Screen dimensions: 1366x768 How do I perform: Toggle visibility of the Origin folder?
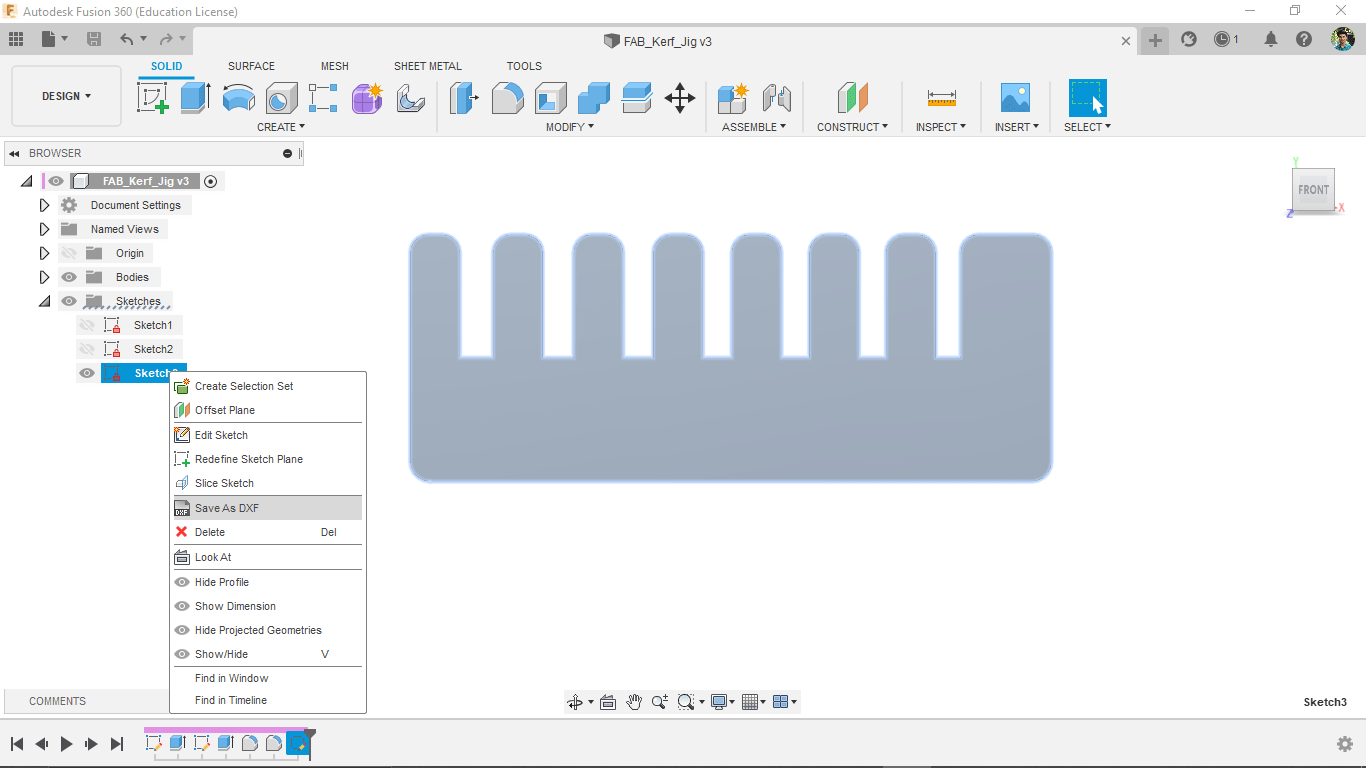(x=69, y=253)
